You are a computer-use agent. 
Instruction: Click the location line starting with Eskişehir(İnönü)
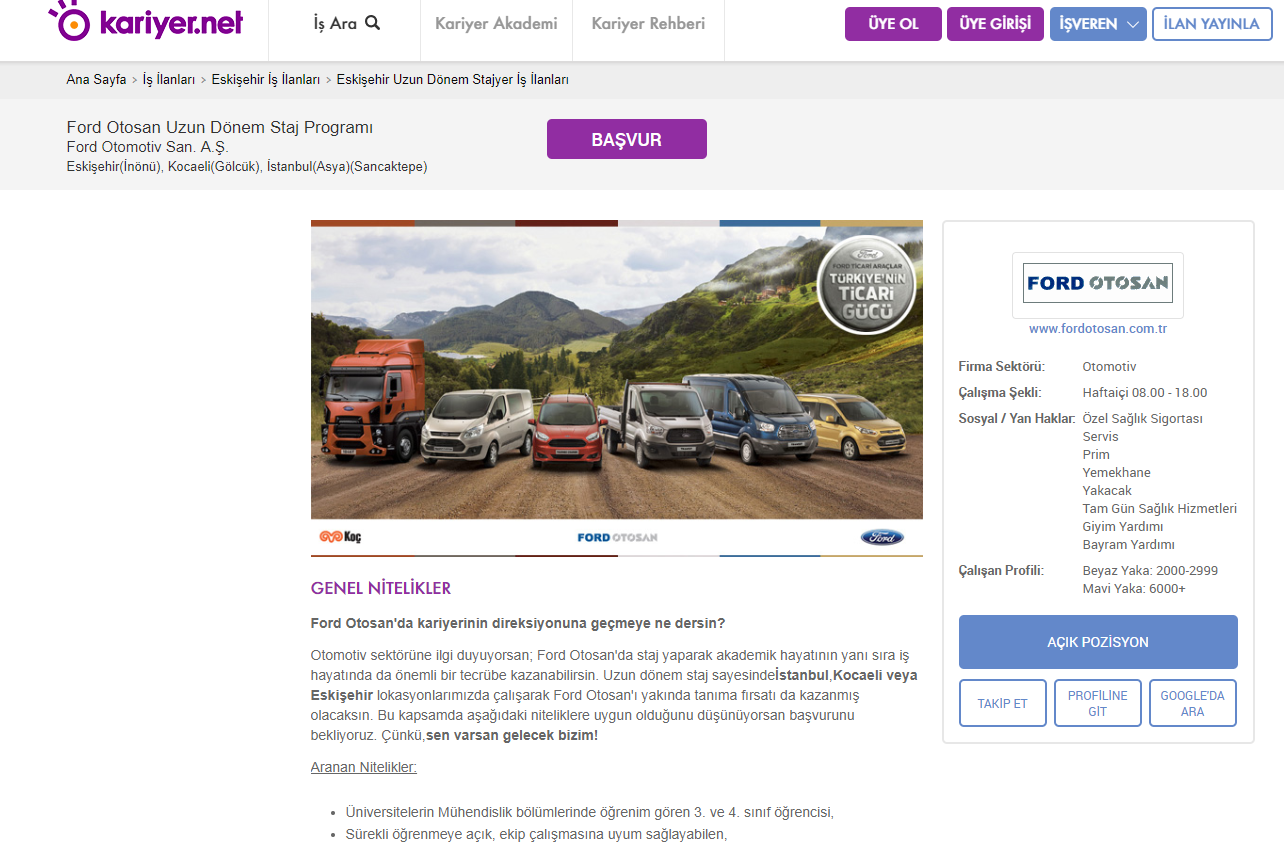247,166
